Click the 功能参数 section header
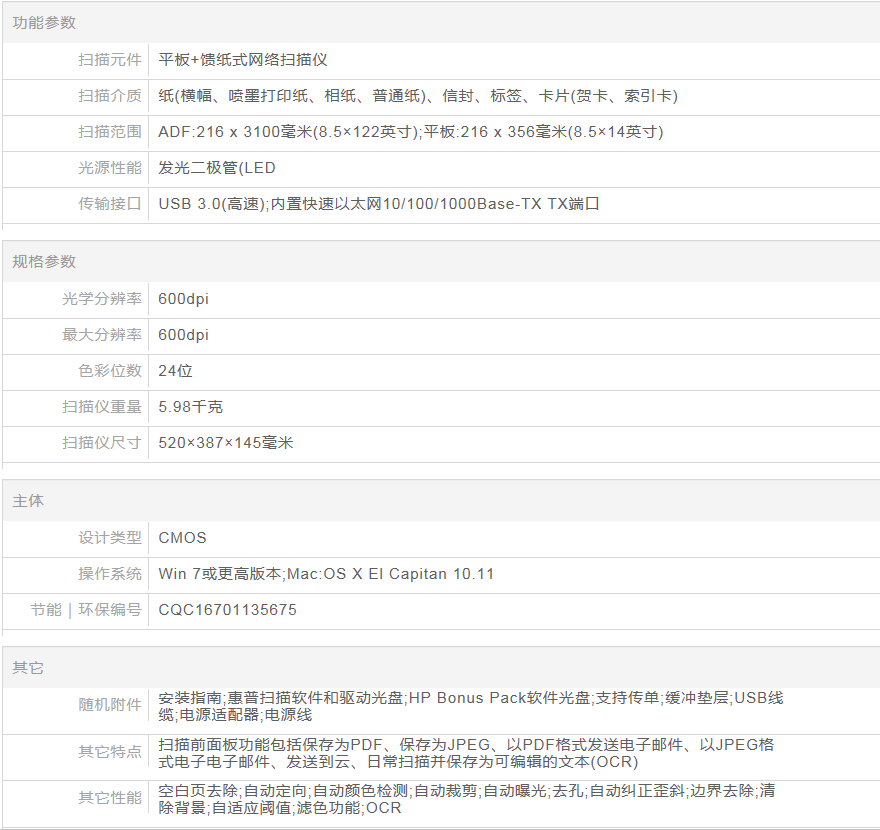 coord(44,22)
